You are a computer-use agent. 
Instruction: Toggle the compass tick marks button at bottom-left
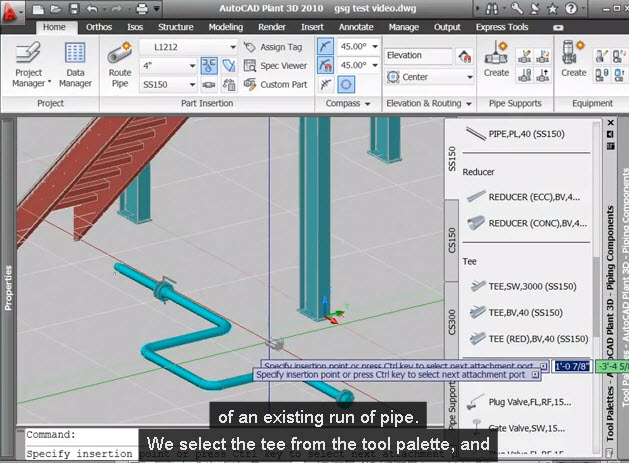325,85
